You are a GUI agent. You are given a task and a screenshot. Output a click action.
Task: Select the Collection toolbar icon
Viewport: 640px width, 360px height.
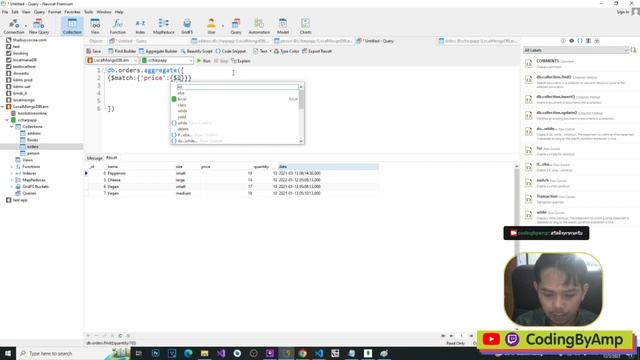click(72, 26)
